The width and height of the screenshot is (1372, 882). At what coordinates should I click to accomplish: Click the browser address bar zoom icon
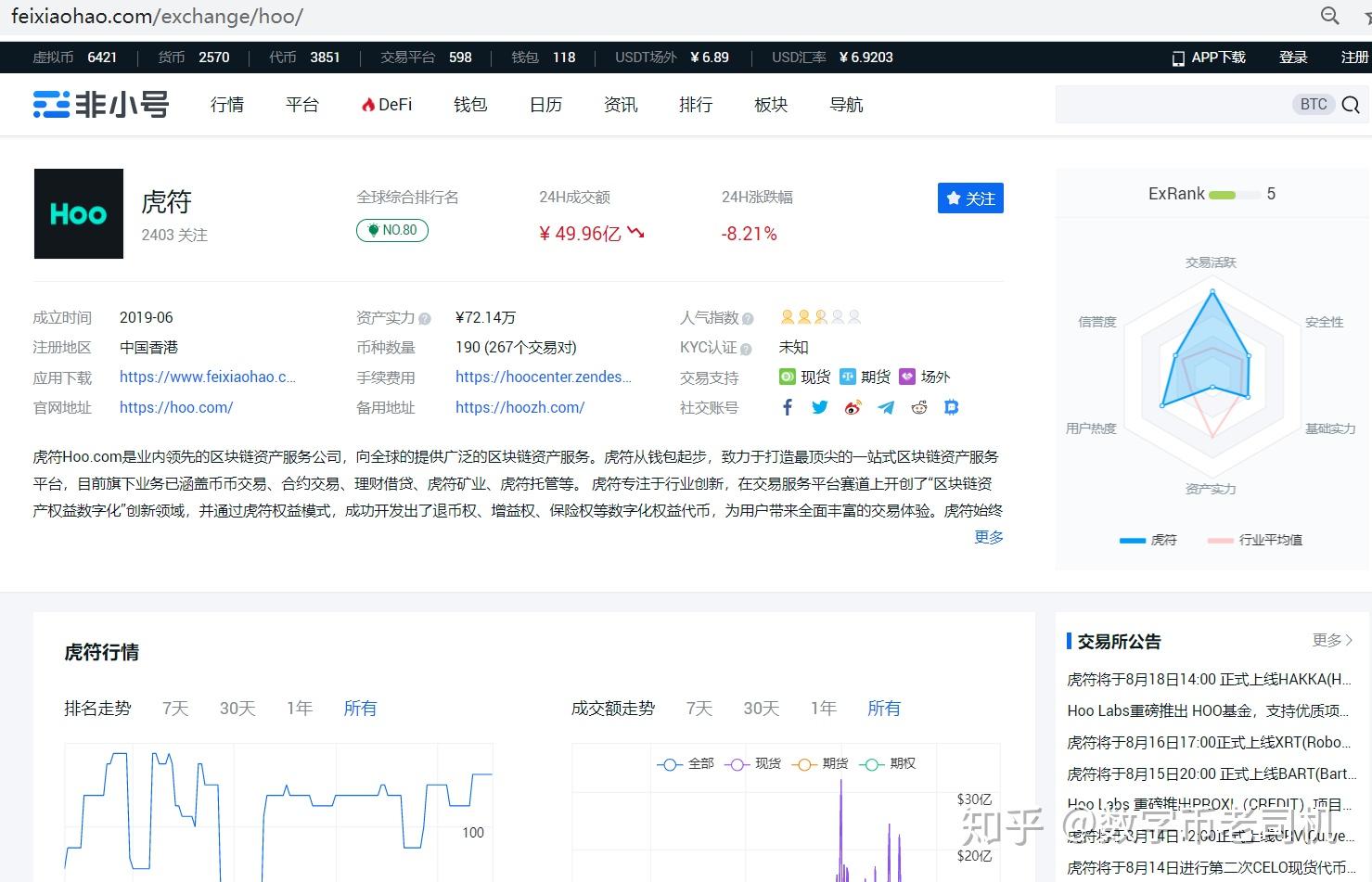point(1330,16)
